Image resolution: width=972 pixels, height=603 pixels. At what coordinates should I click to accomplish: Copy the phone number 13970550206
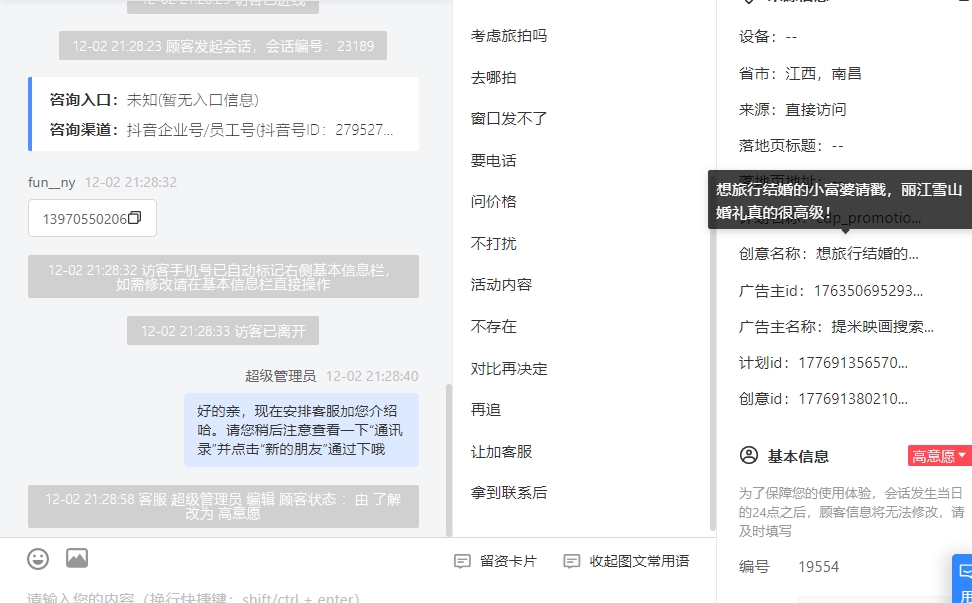pos(135,218)
